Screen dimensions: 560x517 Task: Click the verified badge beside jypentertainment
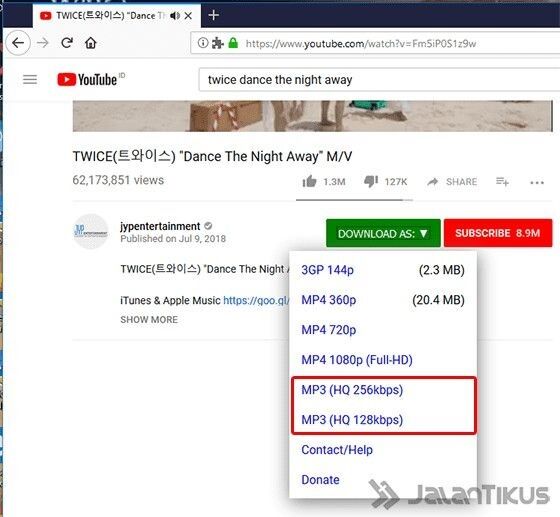click(208, 226)
